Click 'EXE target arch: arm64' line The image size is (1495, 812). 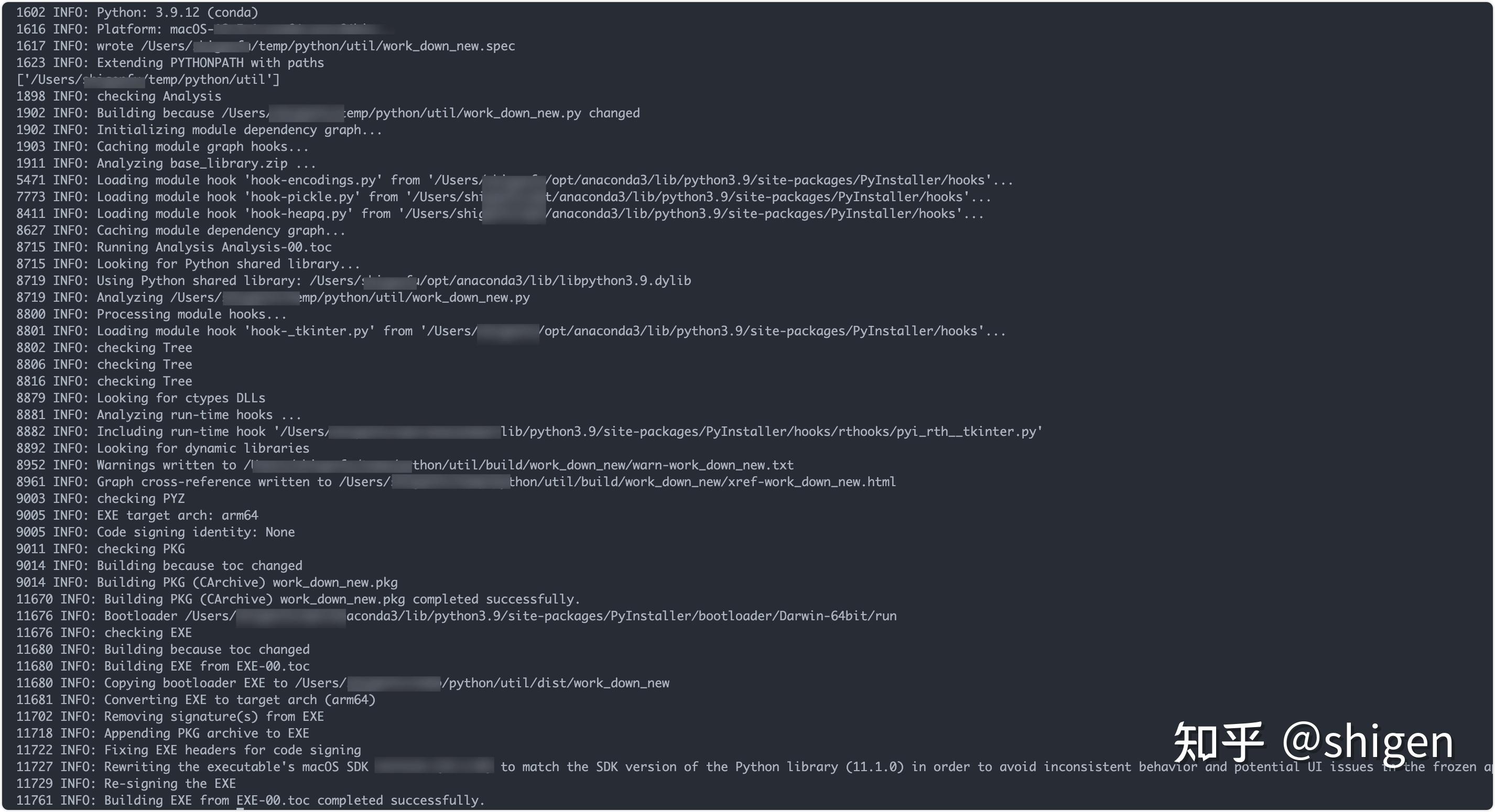point(137,515)
